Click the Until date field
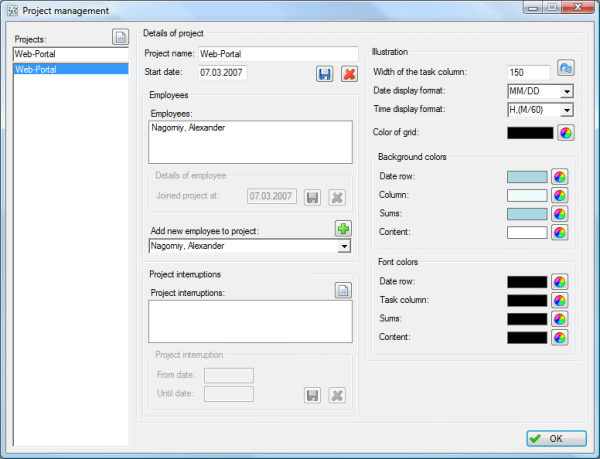600x459 pixels. tap(229, 394)
